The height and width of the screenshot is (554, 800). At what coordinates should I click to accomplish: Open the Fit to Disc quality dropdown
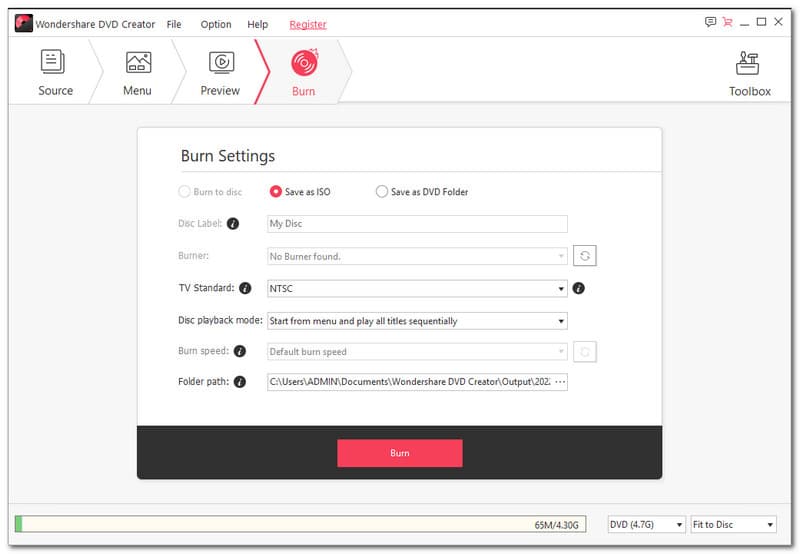click(x=733, y=524)
